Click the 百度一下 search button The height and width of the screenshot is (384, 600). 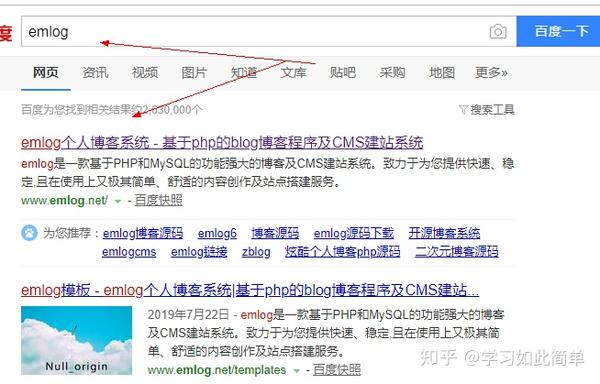558,31
